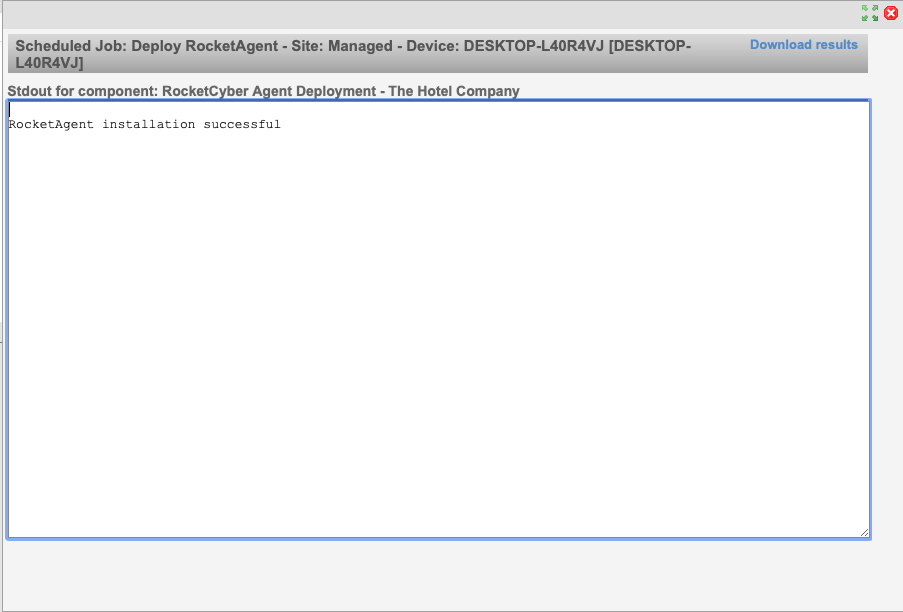The height and width of the screenshot is (612, 903).
Task: Click the text area resize grip corner
Action: point(864,533)
